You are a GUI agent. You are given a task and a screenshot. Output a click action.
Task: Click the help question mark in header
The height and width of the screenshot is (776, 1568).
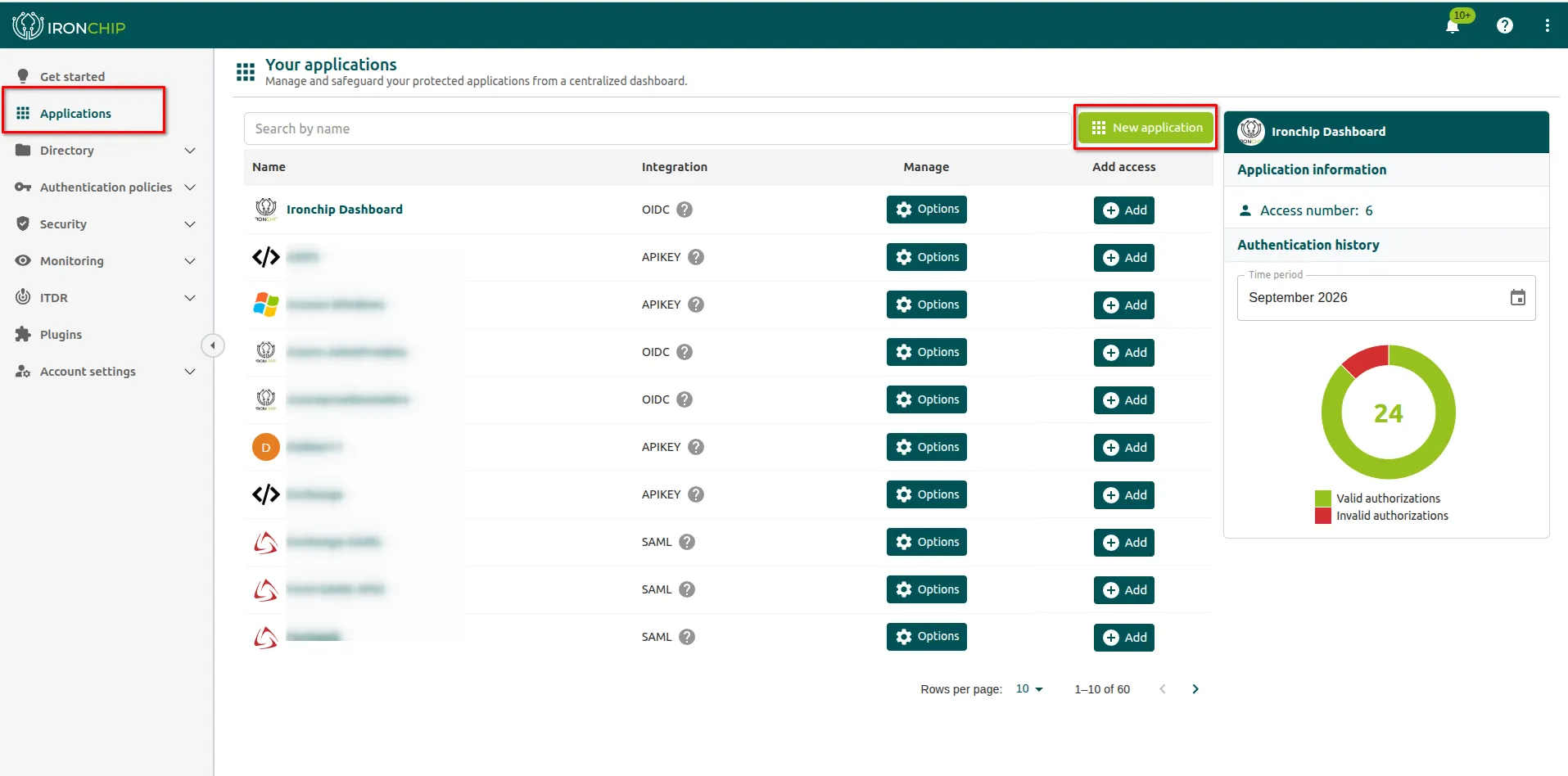tap(1505, 25)
